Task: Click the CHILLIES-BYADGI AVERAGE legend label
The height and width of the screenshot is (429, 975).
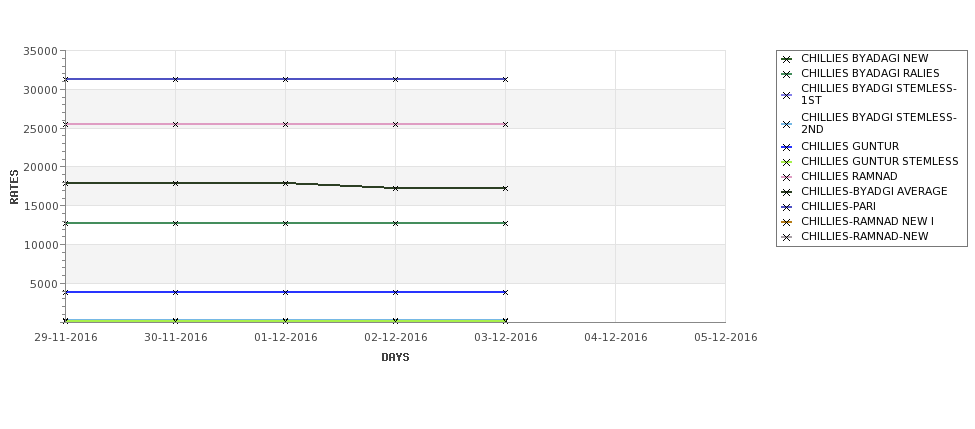Action: coord(874,191)
